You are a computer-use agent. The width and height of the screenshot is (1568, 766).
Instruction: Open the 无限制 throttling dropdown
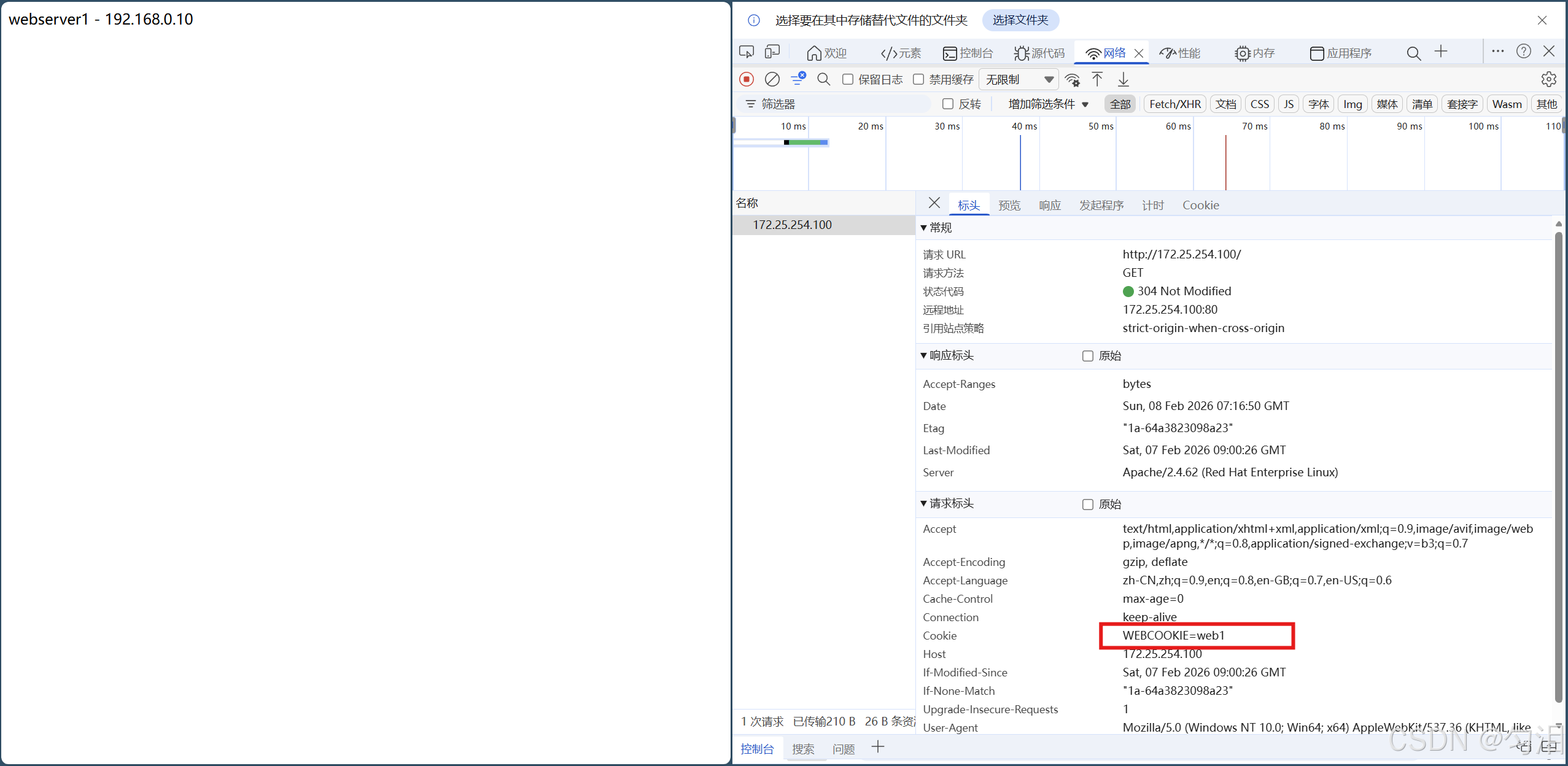tap(1019, 79)
